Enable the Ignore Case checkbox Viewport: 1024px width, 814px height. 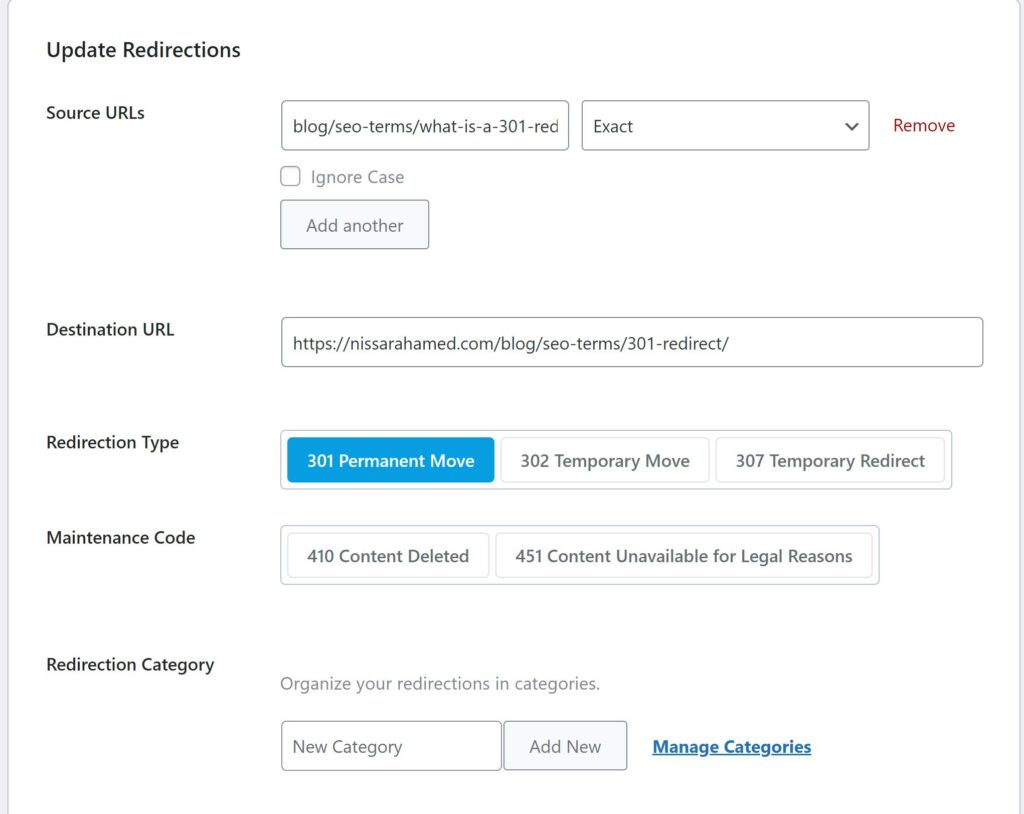pyautogui.click(x=290, y=176)
